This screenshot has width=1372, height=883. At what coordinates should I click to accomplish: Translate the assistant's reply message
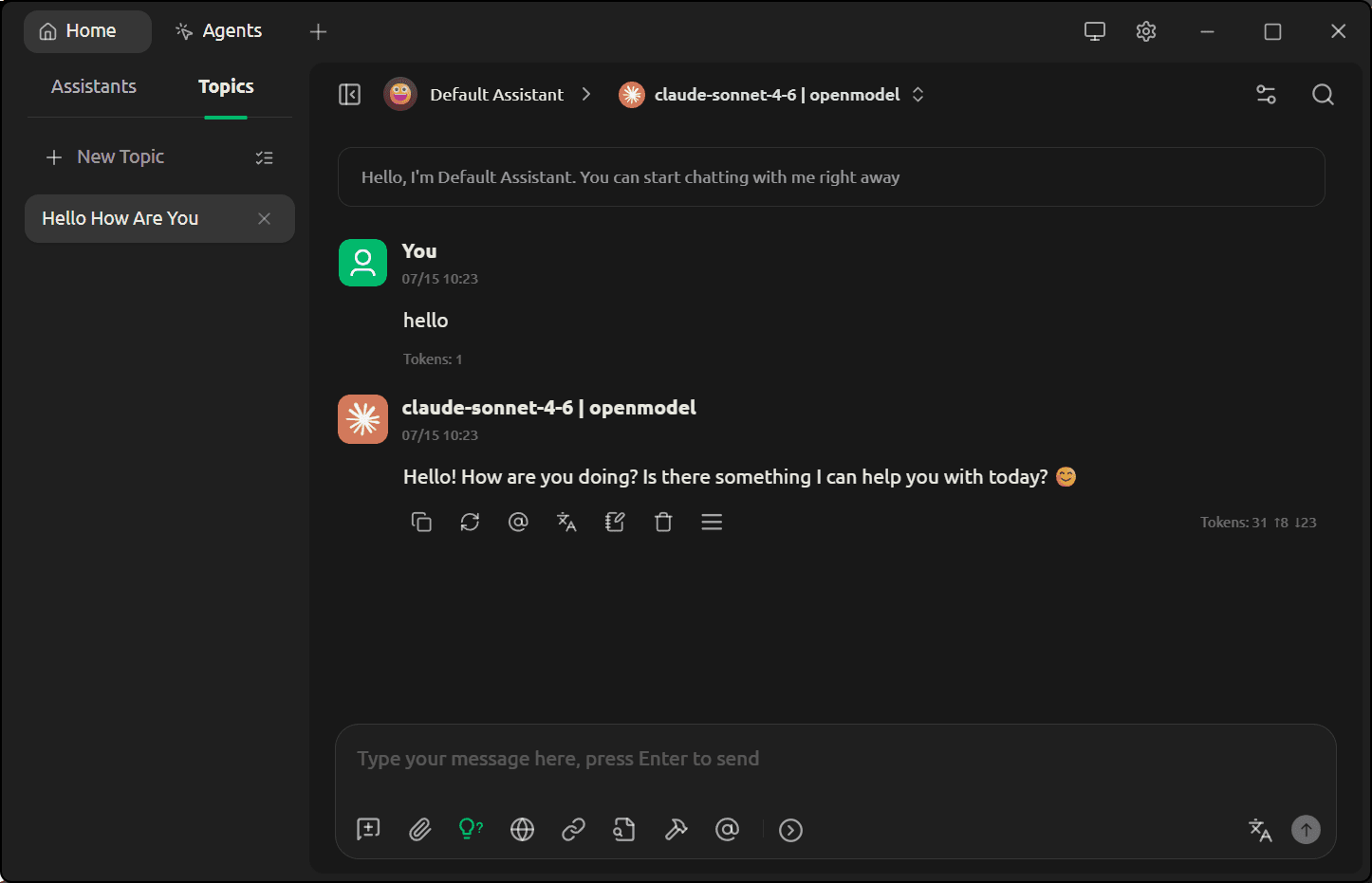click(x=566, y=522)
